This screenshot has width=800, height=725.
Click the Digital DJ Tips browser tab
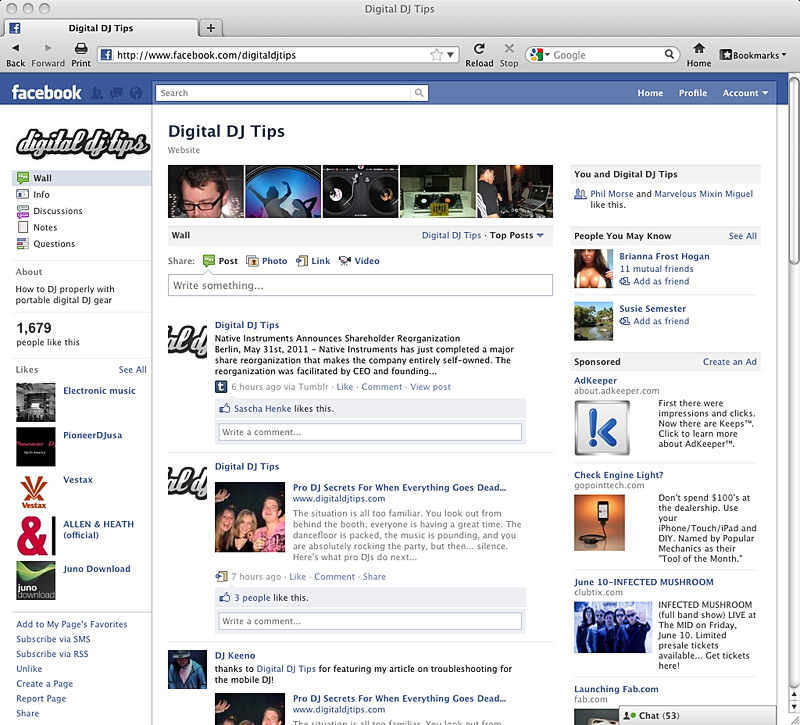click(x=101, y=28)
